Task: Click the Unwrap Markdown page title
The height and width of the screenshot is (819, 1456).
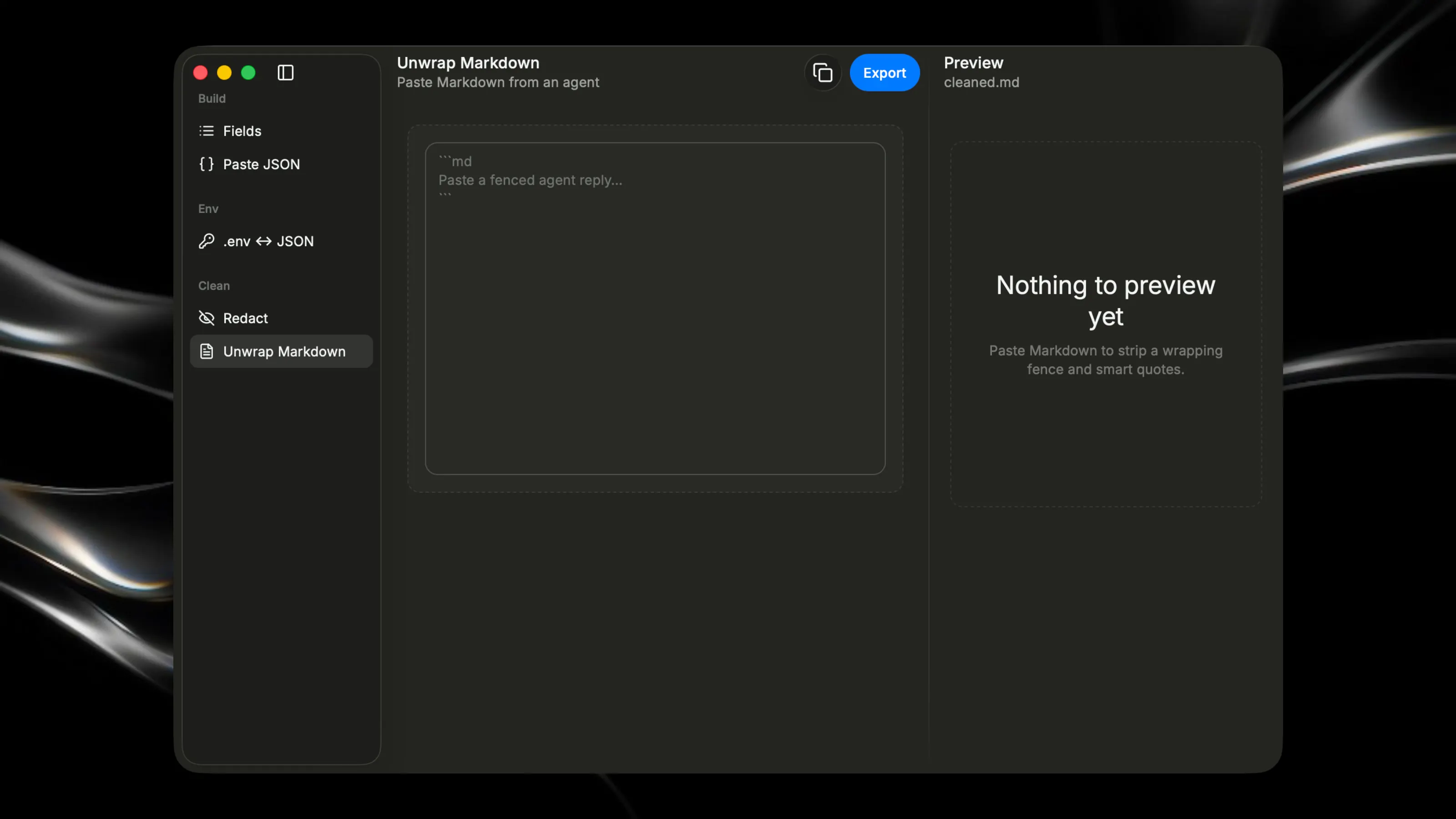Action: pos(468,63)
